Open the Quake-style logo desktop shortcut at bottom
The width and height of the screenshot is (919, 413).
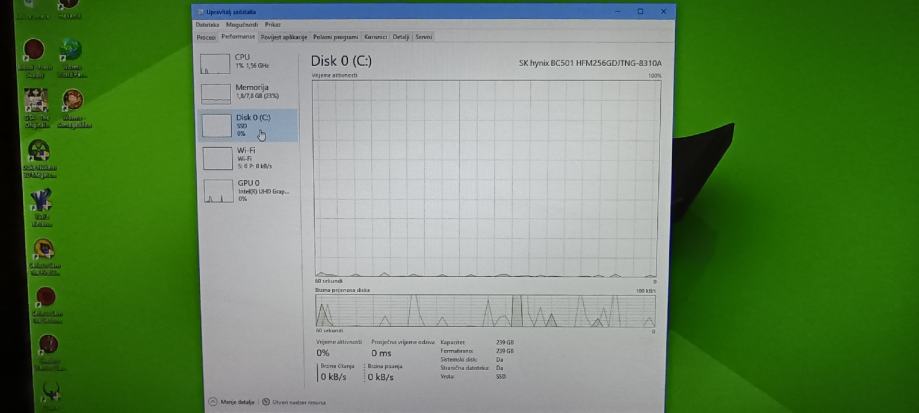(x=52, y=391)
